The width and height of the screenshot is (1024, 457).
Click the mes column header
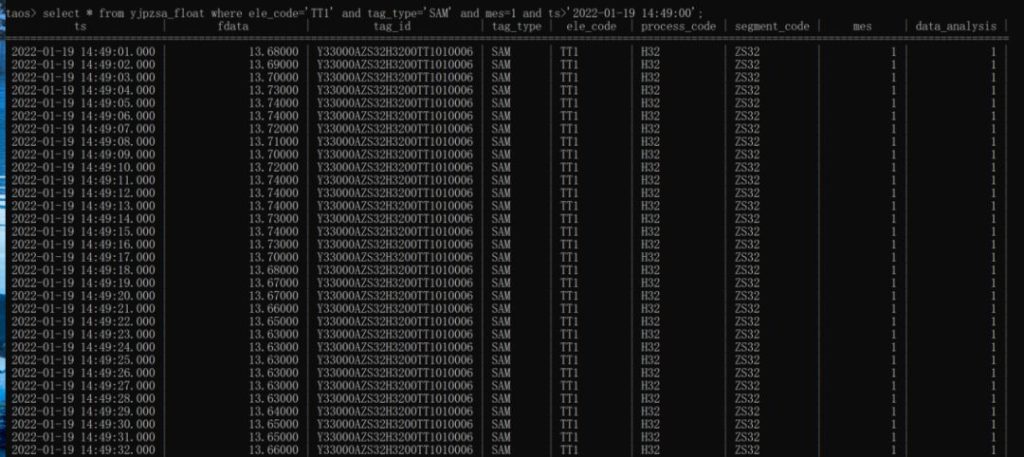[x=862, y=27]
